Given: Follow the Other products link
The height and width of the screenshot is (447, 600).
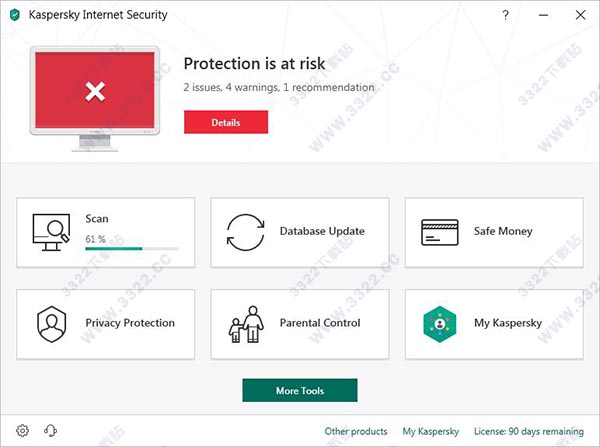Looking at the screenshot, I should click(x=356, y=432).
